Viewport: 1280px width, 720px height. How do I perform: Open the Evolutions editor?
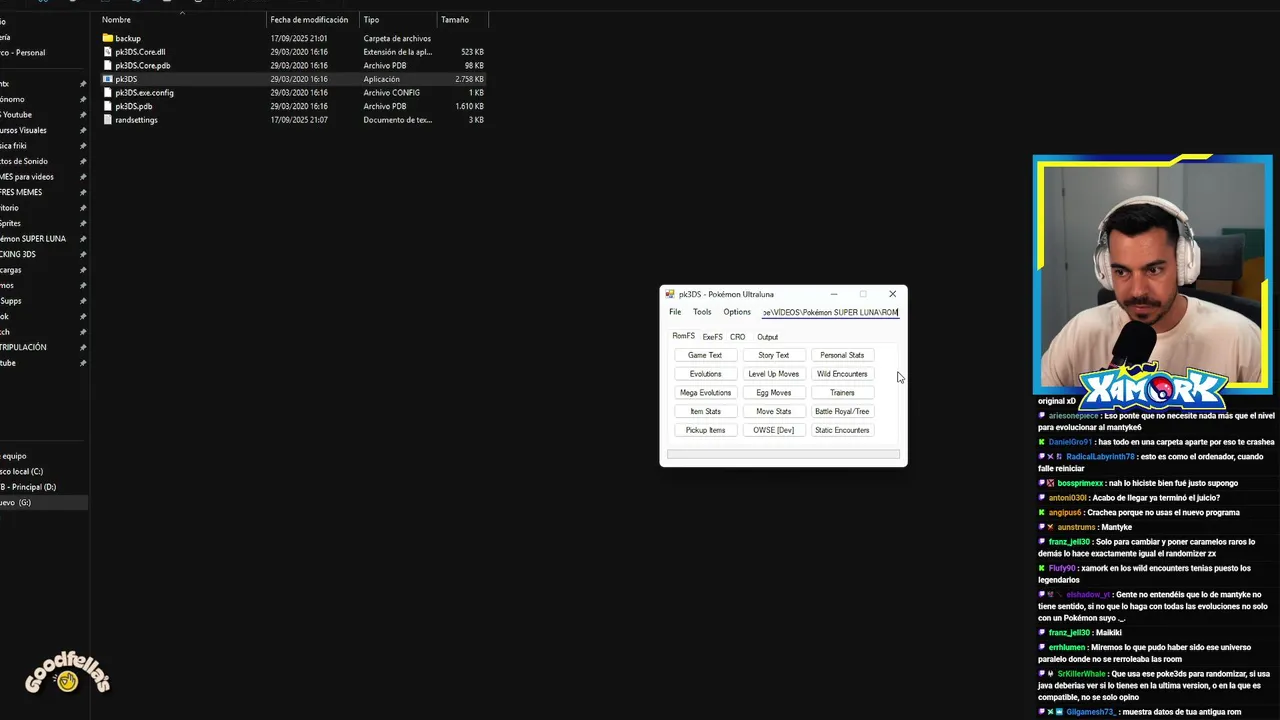(705, 374)
